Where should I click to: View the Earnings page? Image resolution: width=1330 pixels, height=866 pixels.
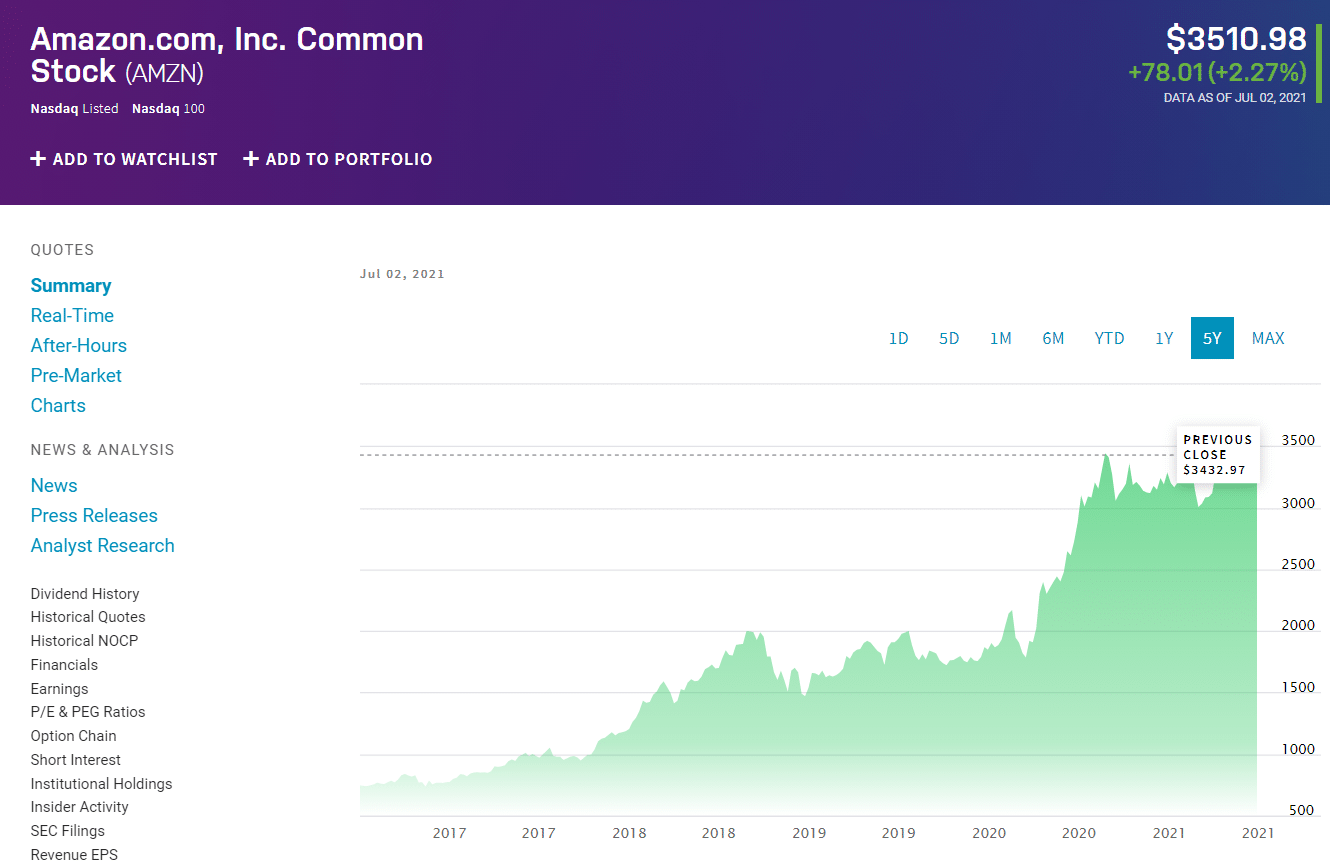(59, 689)
